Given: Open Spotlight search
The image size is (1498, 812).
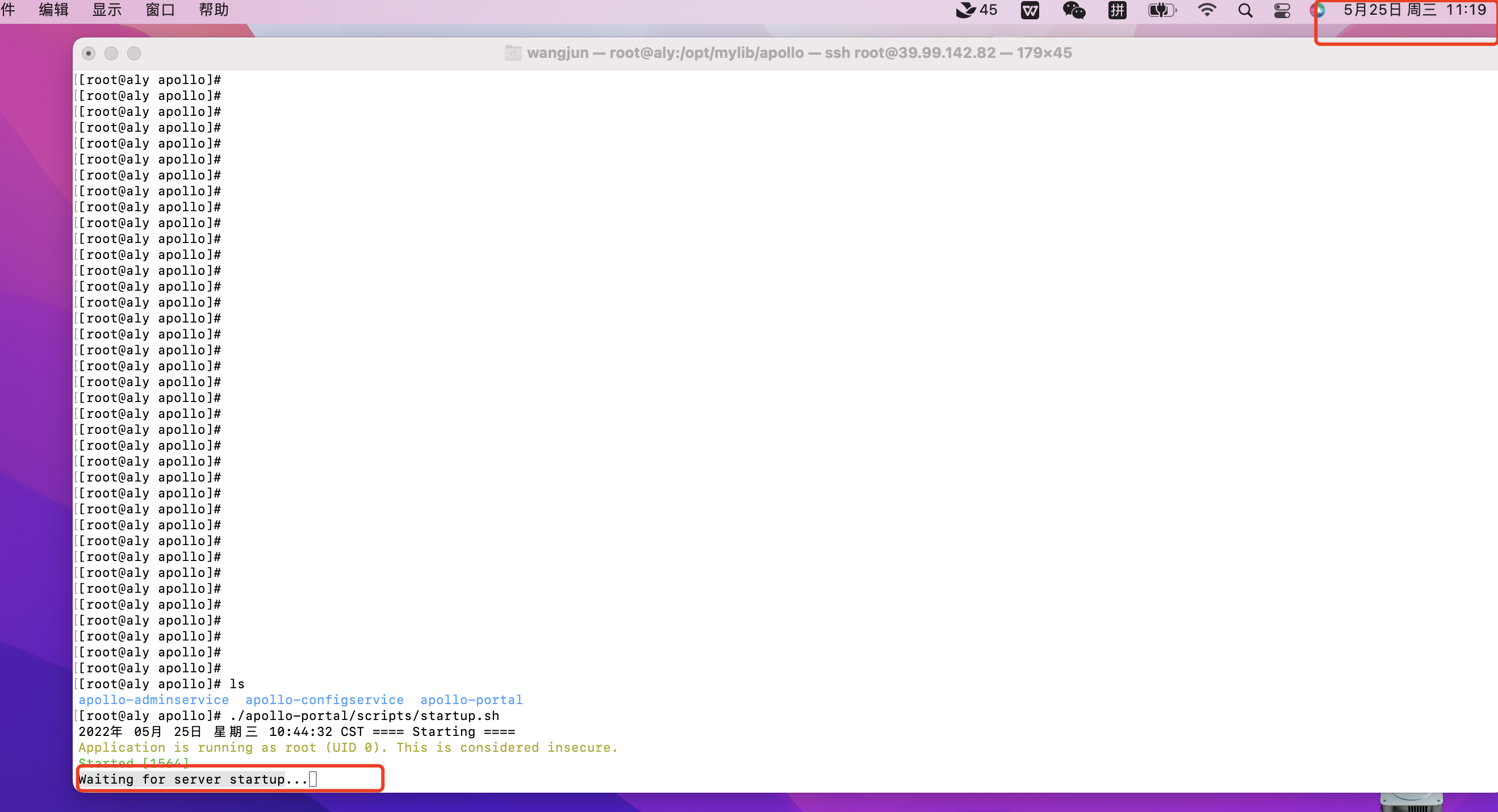Looking at the screenshot, I should 1245,10.
